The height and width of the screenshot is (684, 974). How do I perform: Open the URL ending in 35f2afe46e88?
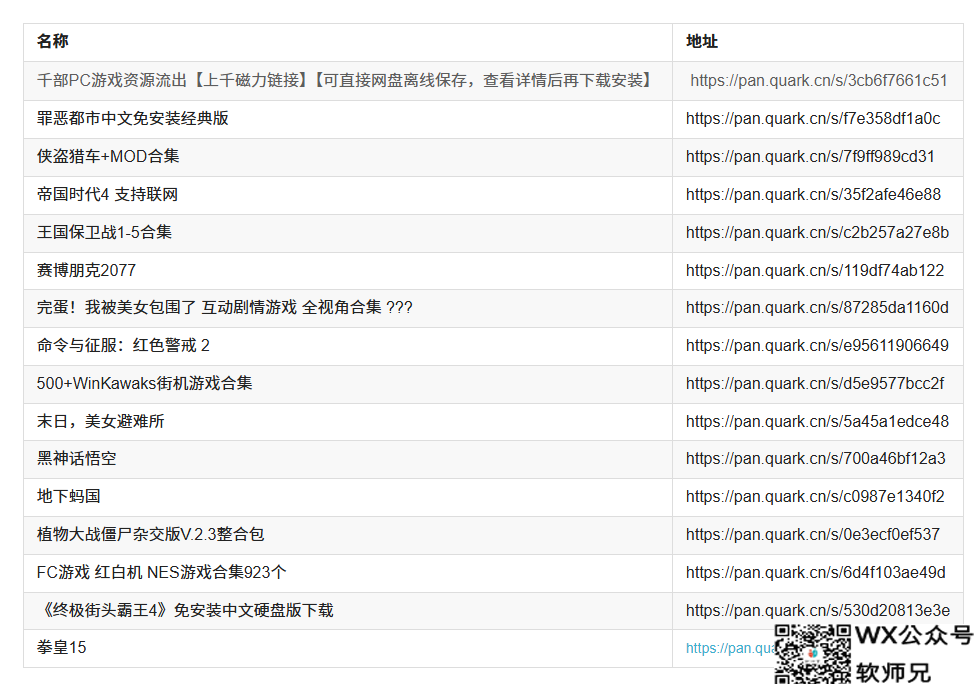tap(813, 195)
